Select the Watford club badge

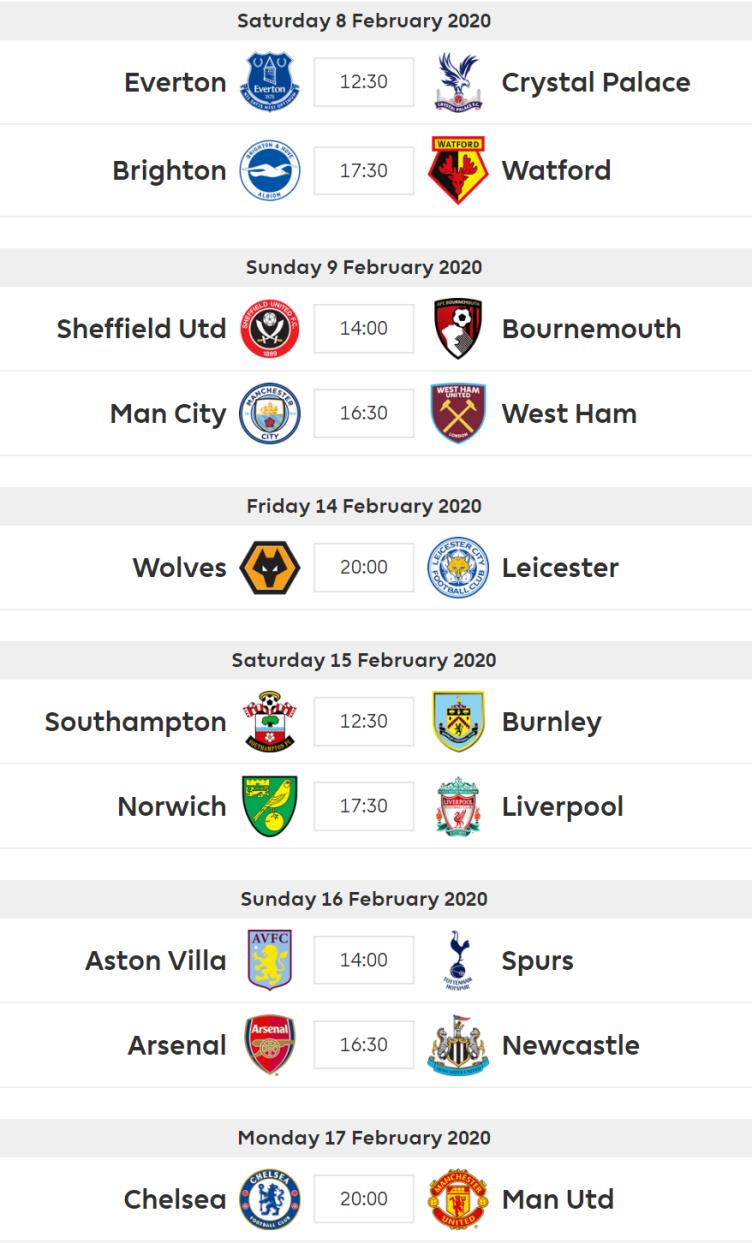458,170
